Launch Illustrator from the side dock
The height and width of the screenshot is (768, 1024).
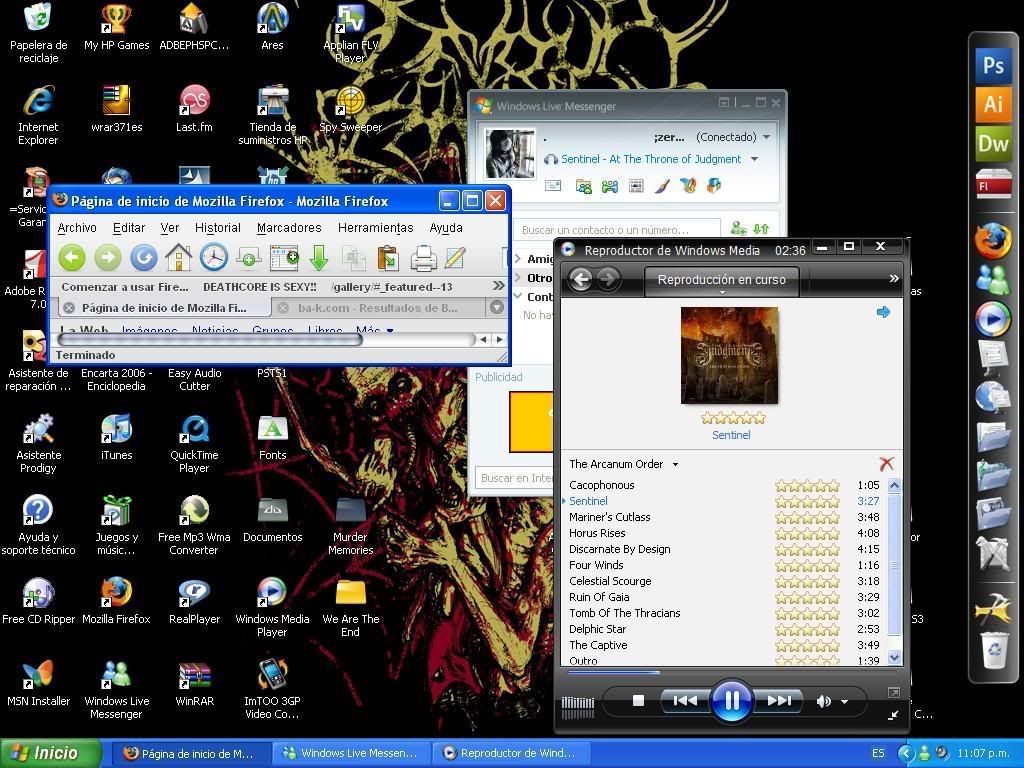(993, 104)
